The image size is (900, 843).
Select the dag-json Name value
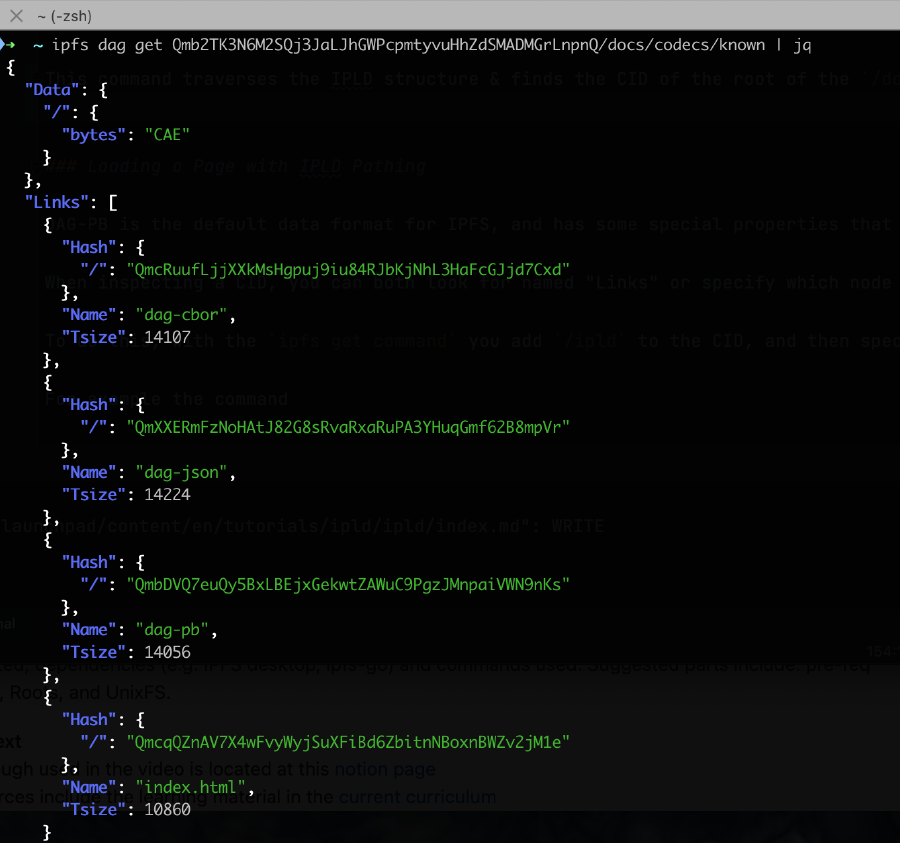[181, 471]
